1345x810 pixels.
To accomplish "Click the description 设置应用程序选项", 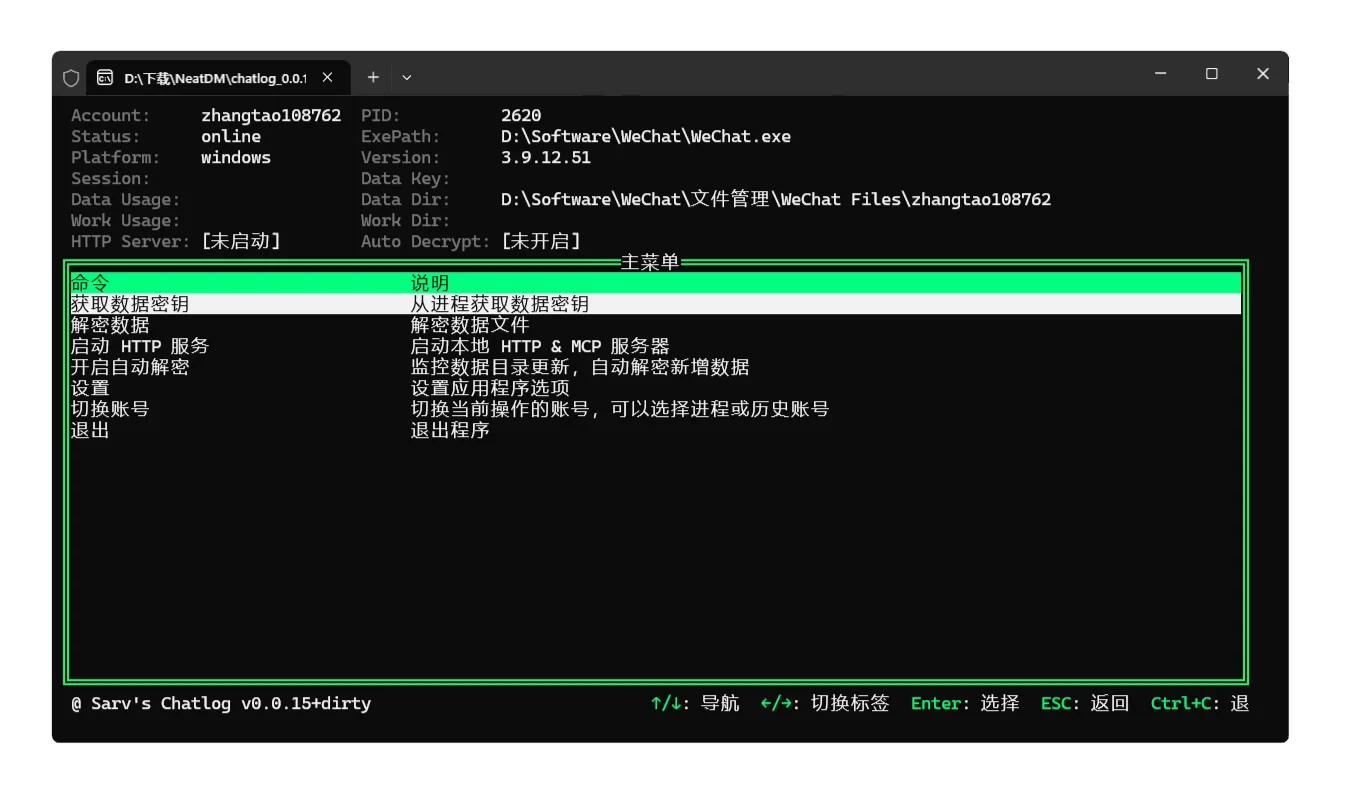I will (490, 388).
